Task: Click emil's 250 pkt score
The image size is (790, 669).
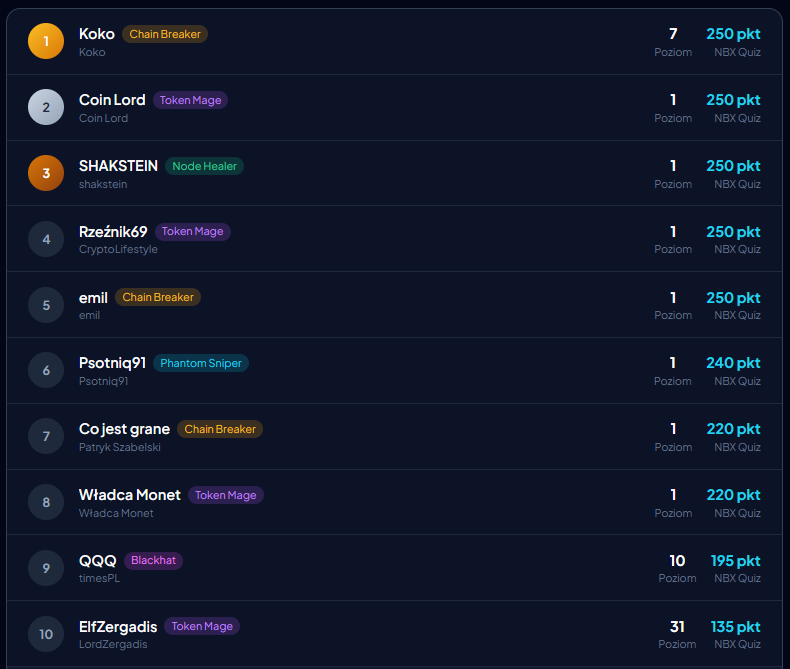Action: tap(733, 298)
